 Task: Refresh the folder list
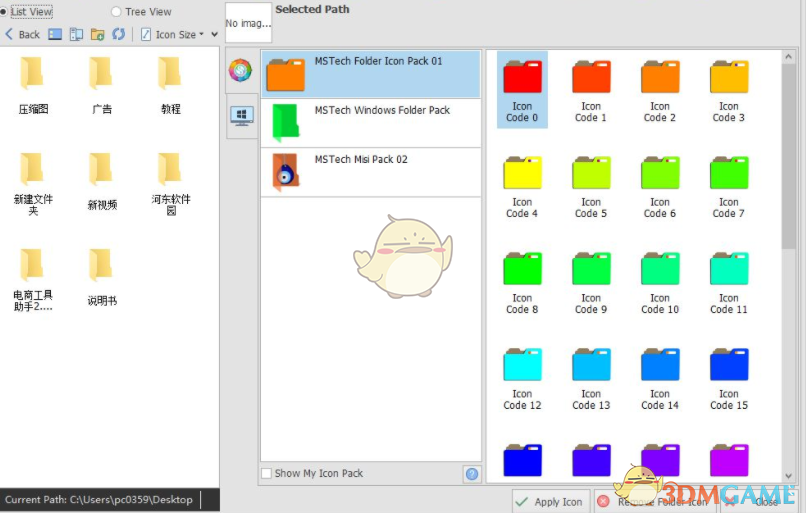point(119,34)
